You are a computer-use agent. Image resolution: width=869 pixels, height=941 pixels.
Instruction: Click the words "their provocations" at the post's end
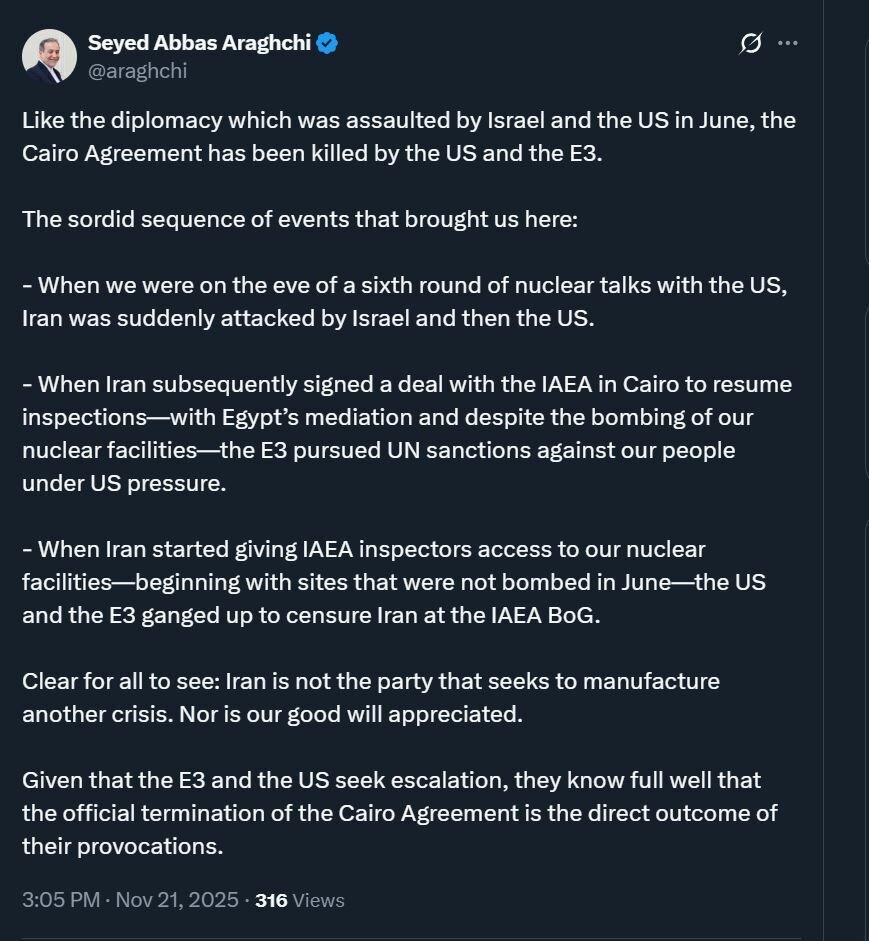point(121,845)
